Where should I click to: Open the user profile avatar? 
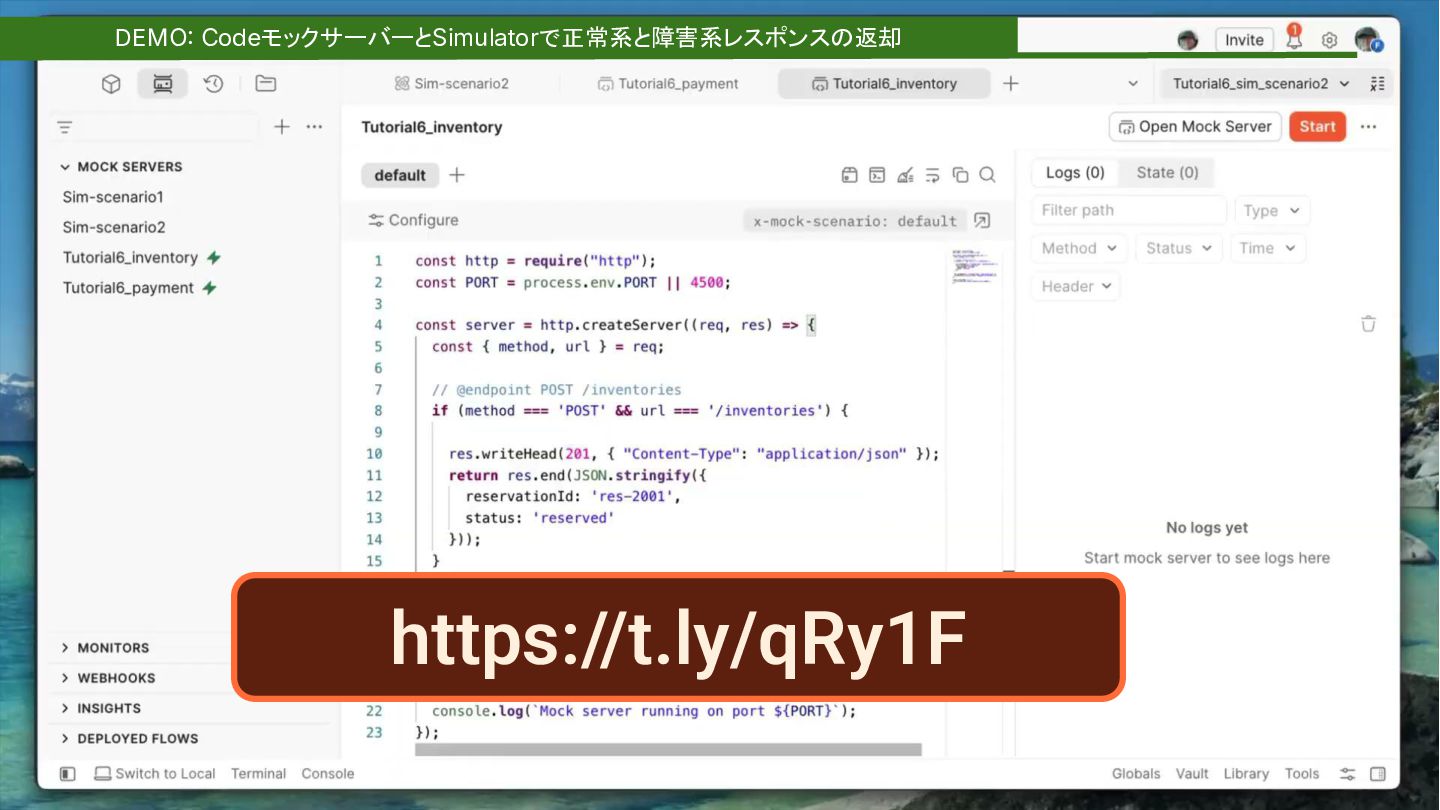coord(1368,40)
